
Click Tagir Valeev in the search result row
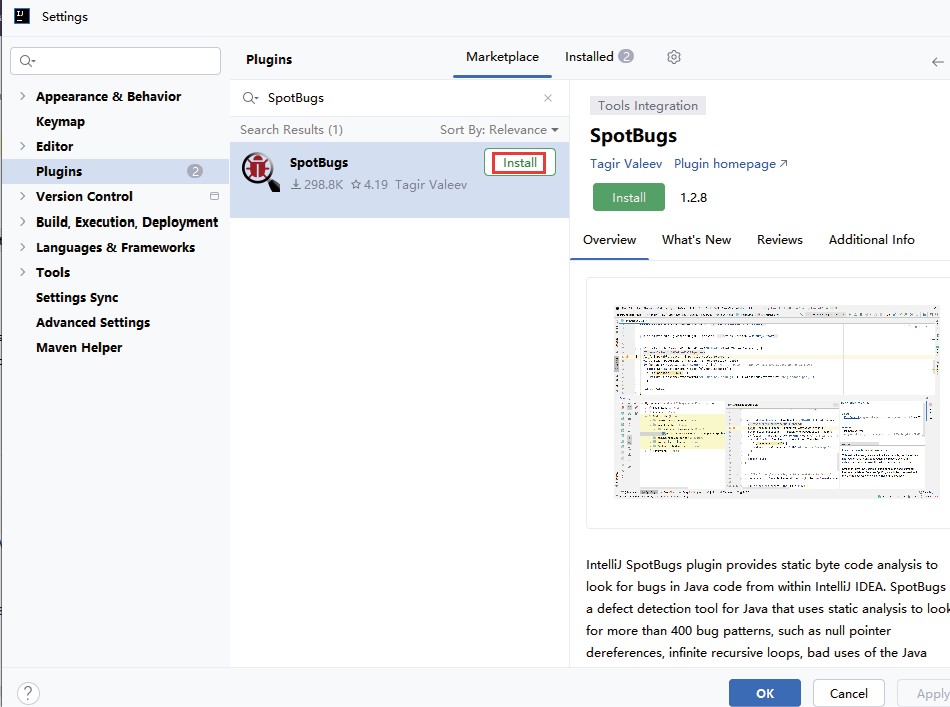coord(431,185)
